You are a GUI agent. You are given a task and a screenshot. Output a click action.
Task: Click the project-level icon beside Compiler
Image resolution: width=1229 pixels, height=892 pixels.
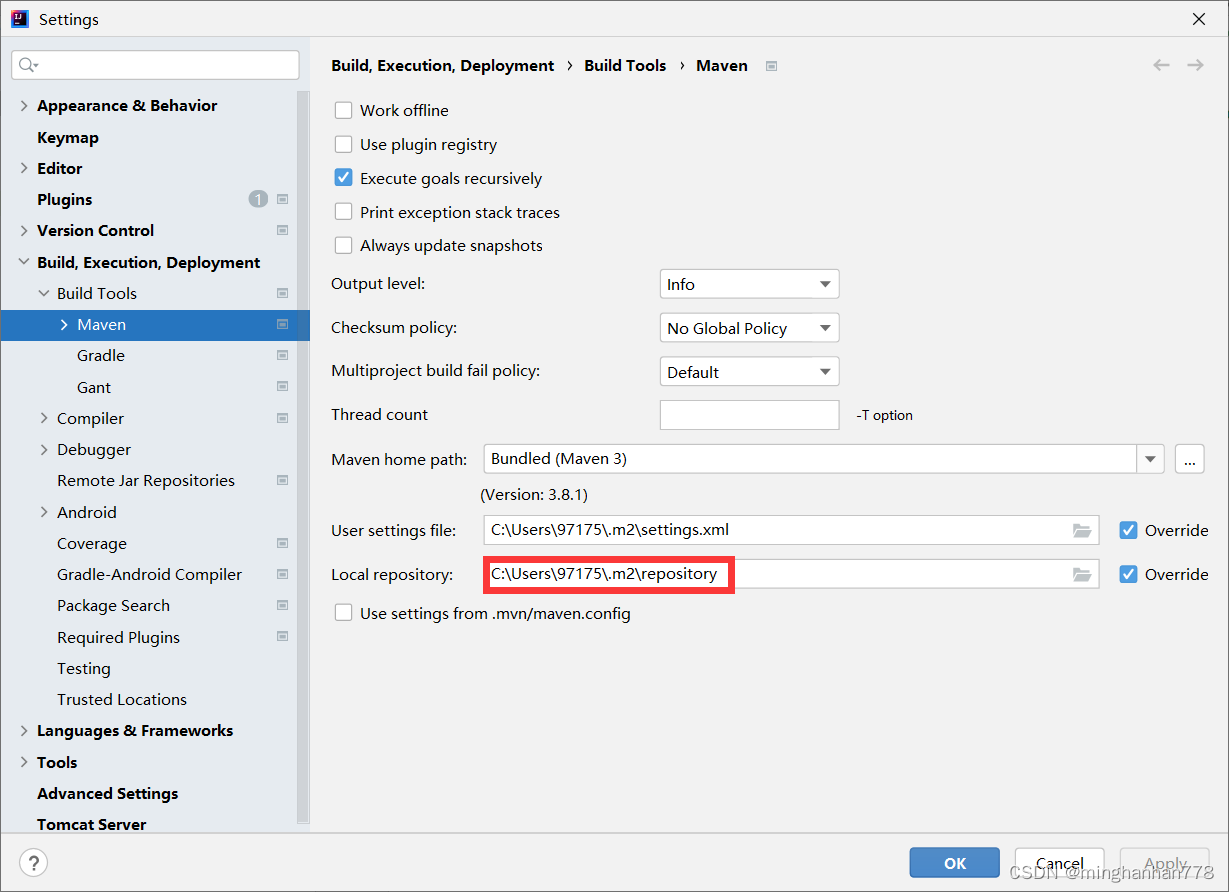pyautogui.click(x=283, y=418)
